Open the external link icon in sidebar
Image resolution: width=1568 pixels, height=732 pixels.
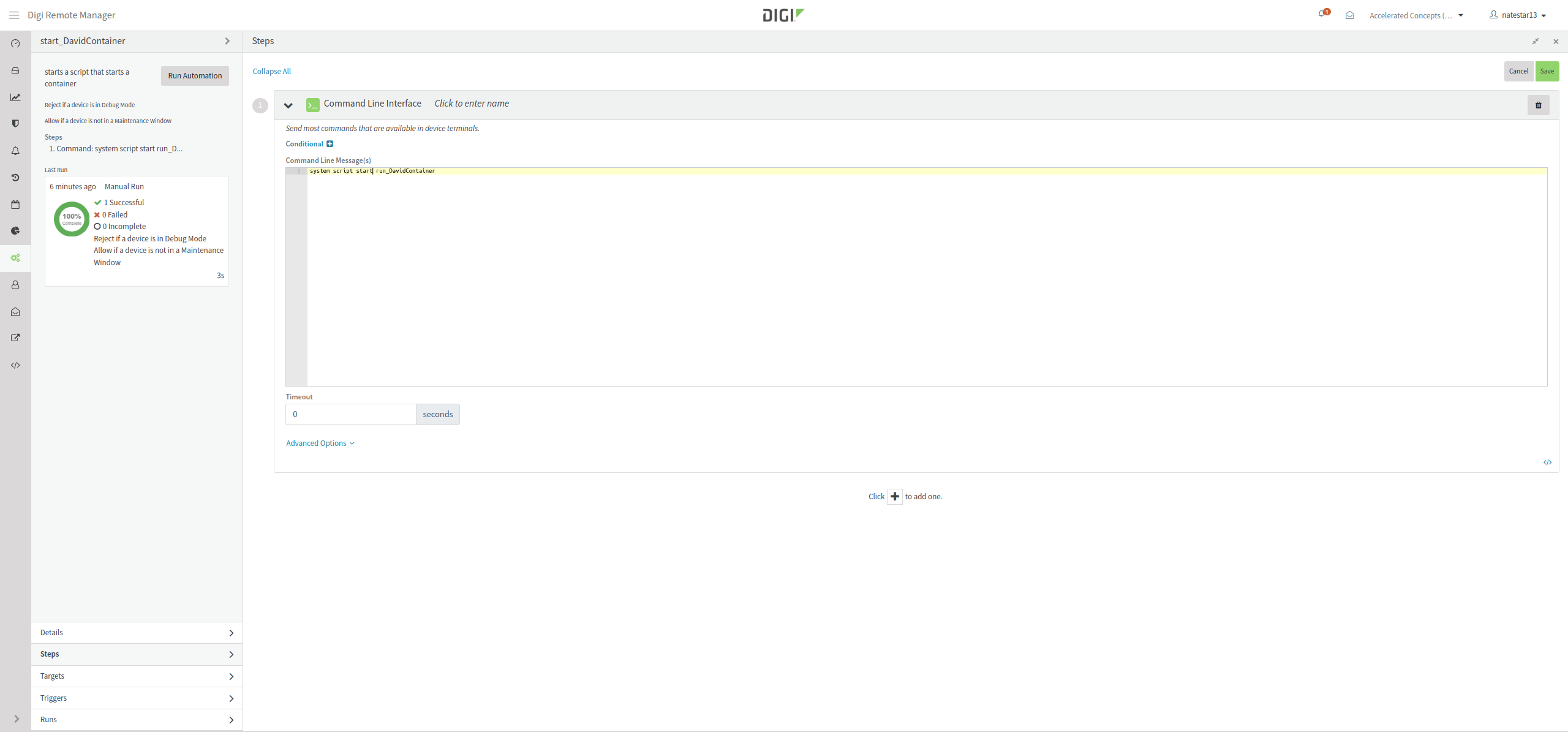tap(15, 338)
